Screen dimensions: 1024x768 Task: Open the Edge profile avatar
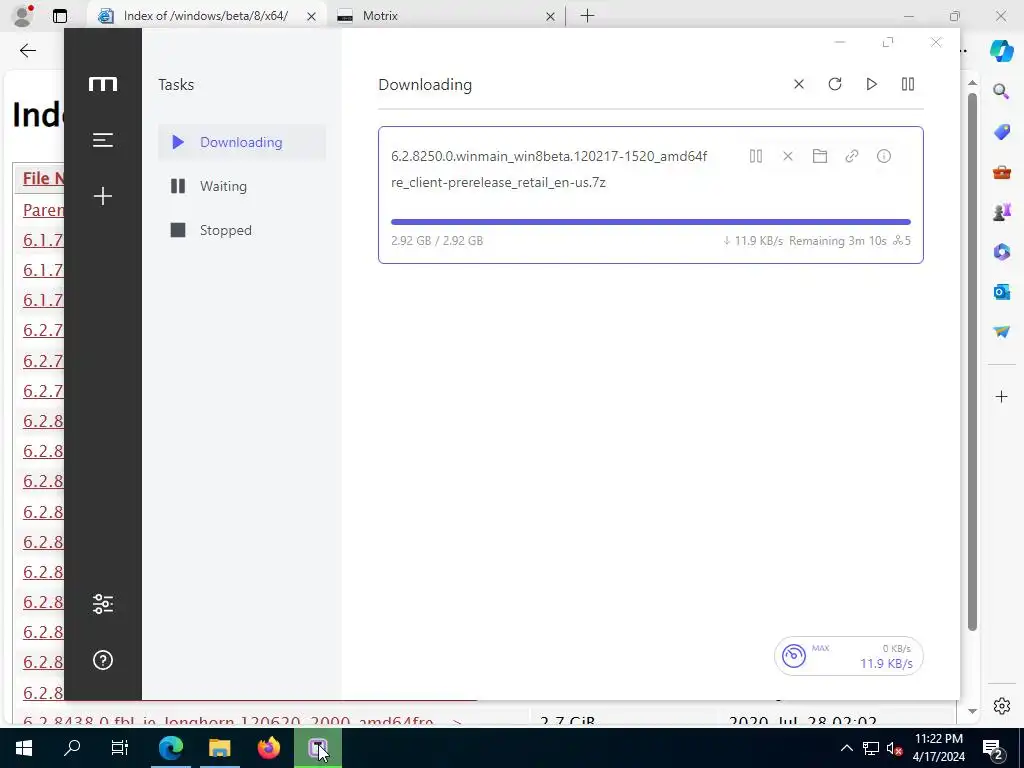pyautogui.click(x=23, y=16)
